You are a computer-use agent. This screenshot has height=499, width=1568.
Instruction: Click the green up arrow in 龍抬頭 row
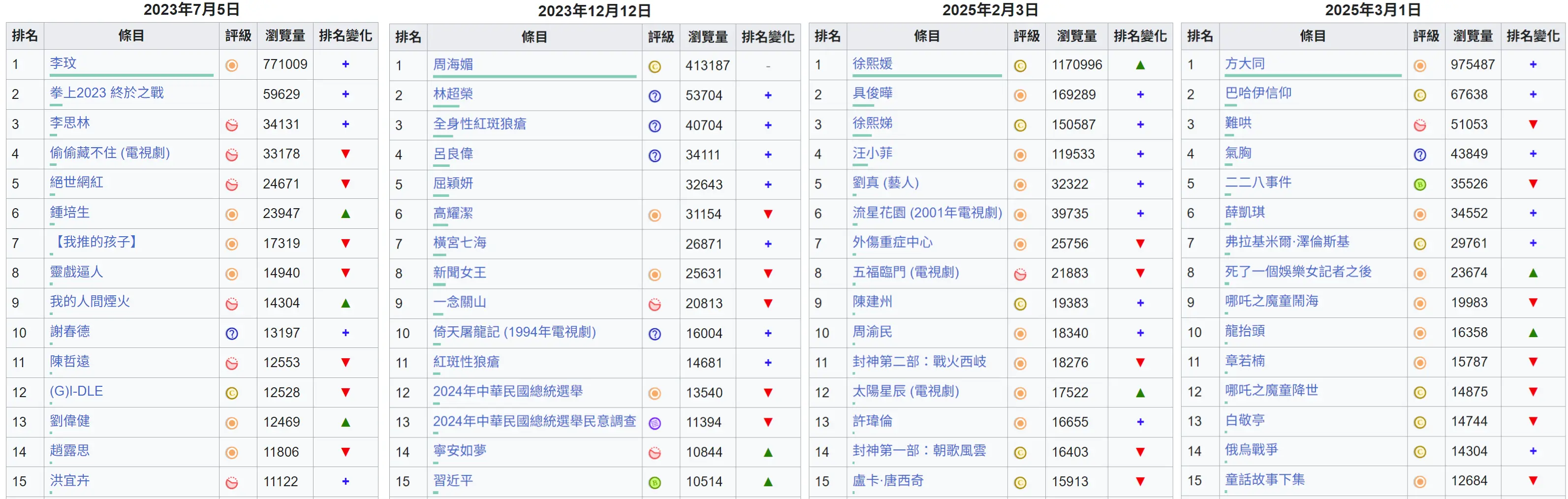click(x=1534, y=332)
